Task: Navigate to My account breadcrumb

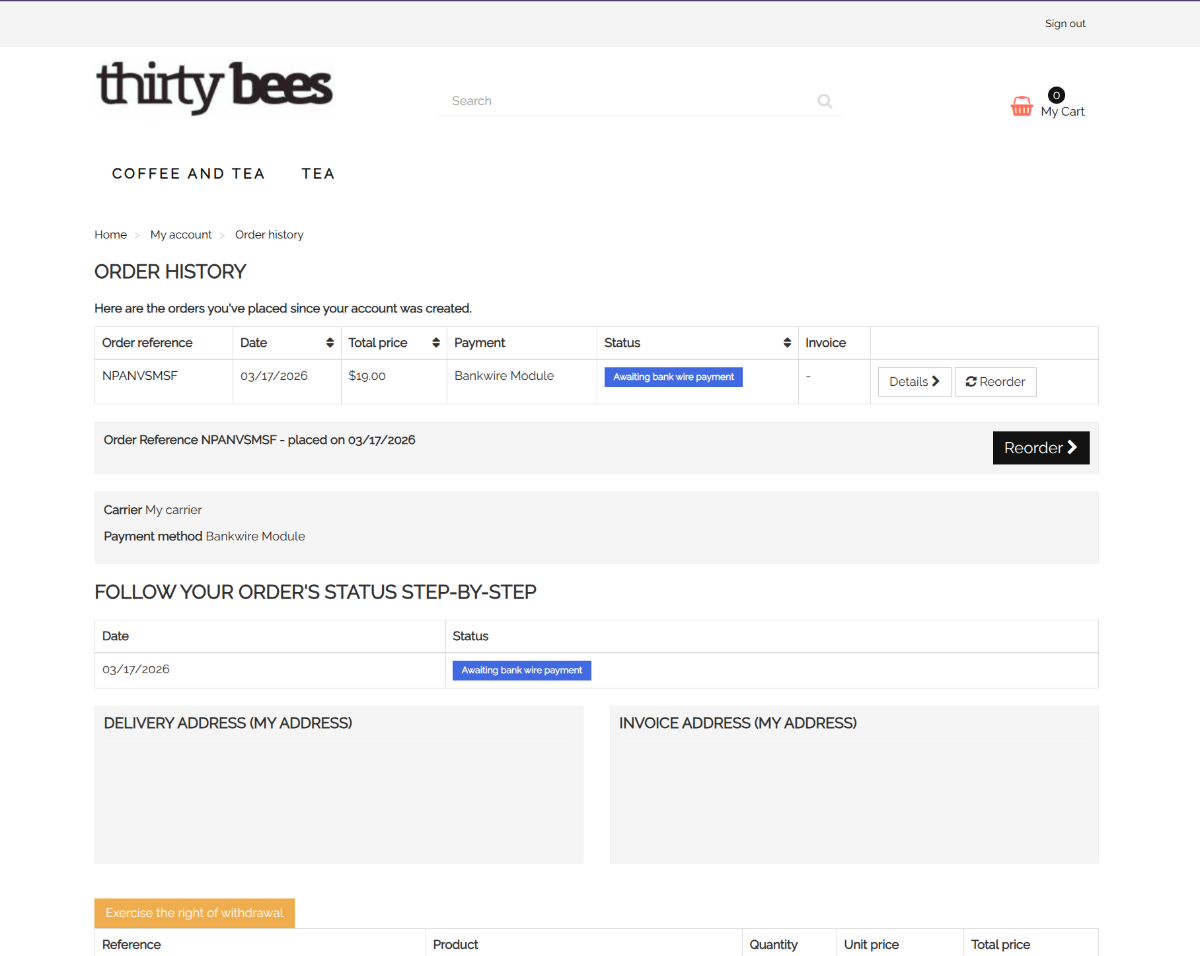Action: tap(181, 235)
